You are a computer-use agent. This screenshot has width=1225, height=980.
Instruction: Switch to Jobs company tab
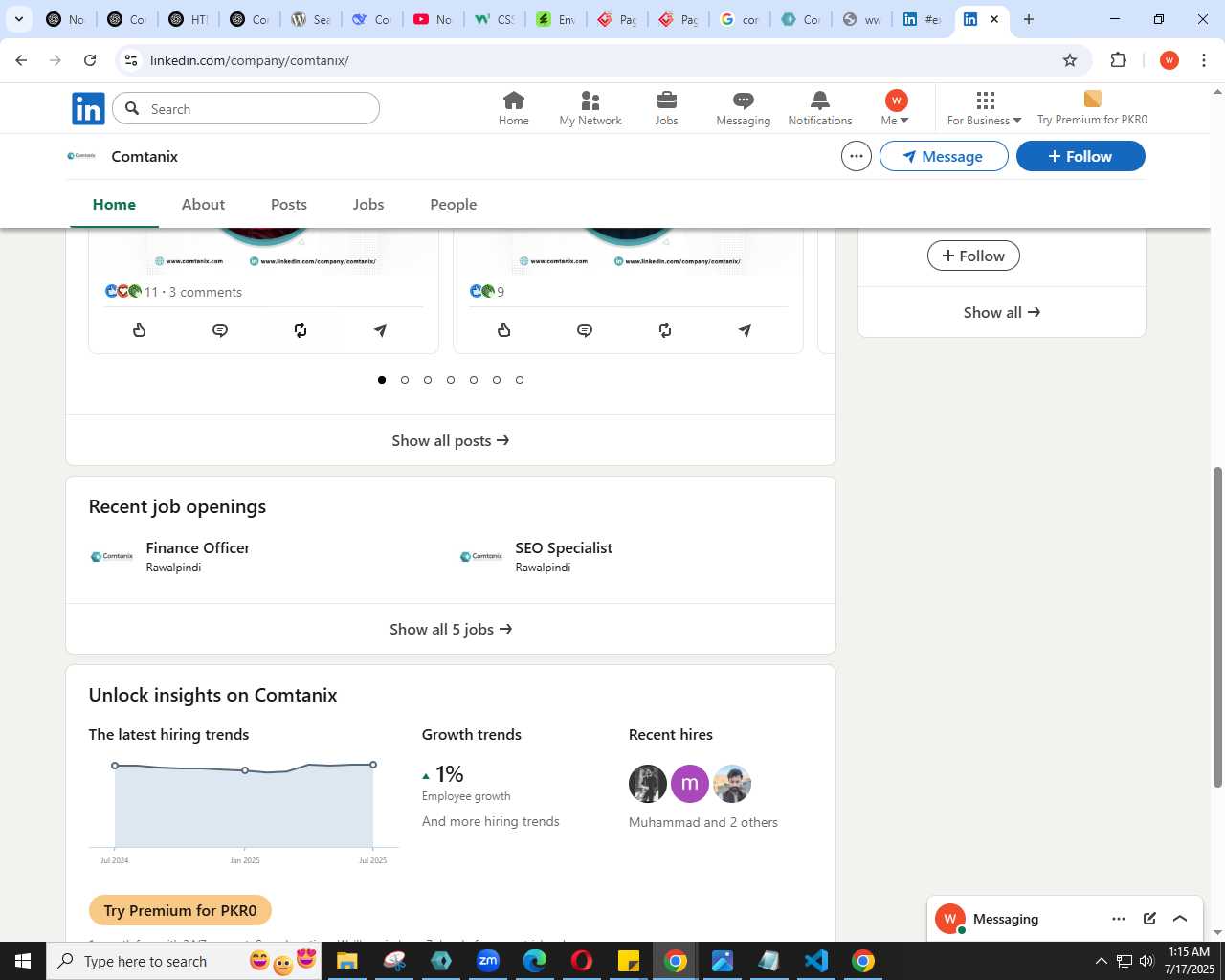tap(368, 204)
